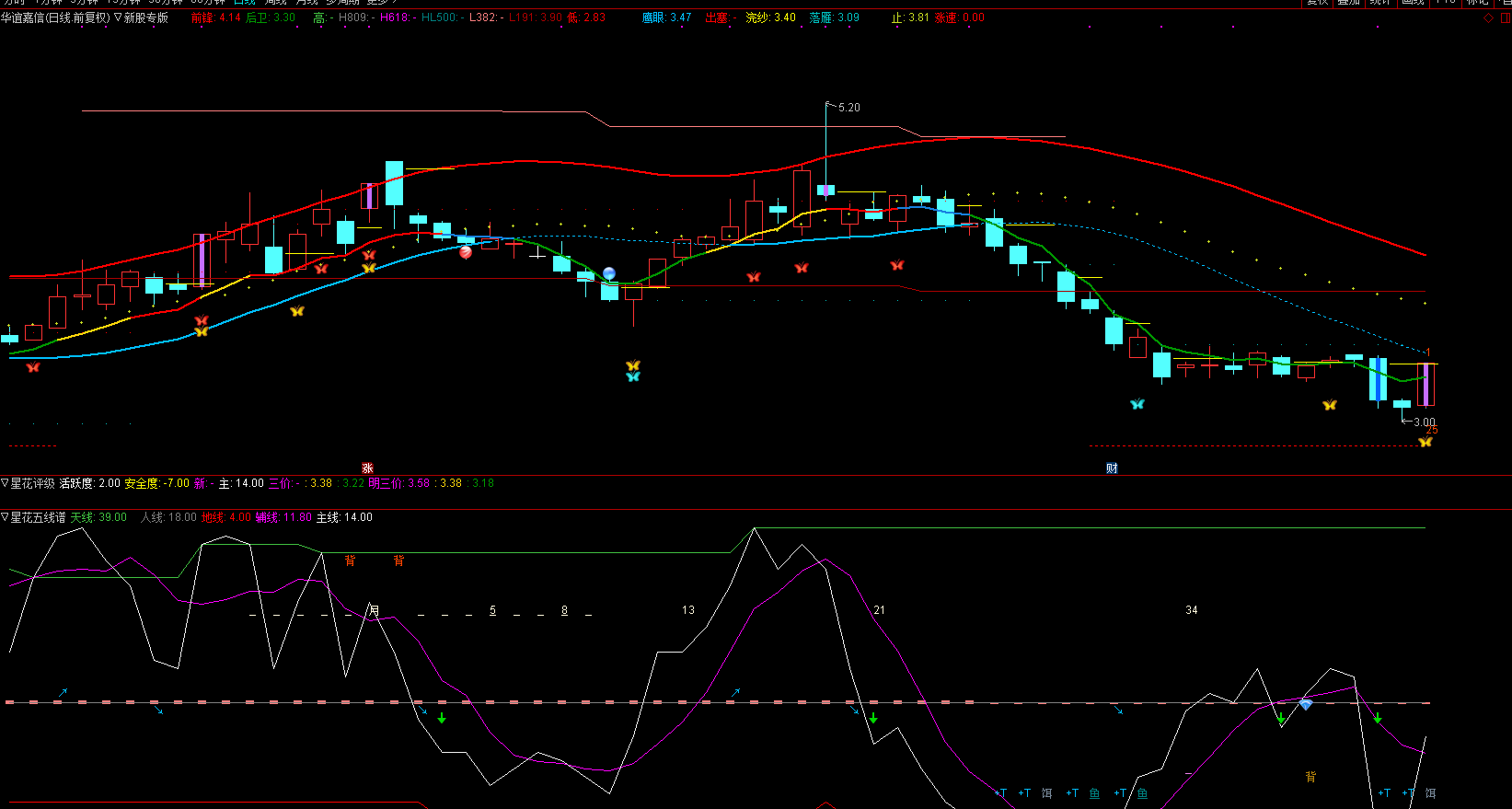
Task: Click the stock title 华谊嘉信(日线 前复权)
Action: (x=55, y=17)
